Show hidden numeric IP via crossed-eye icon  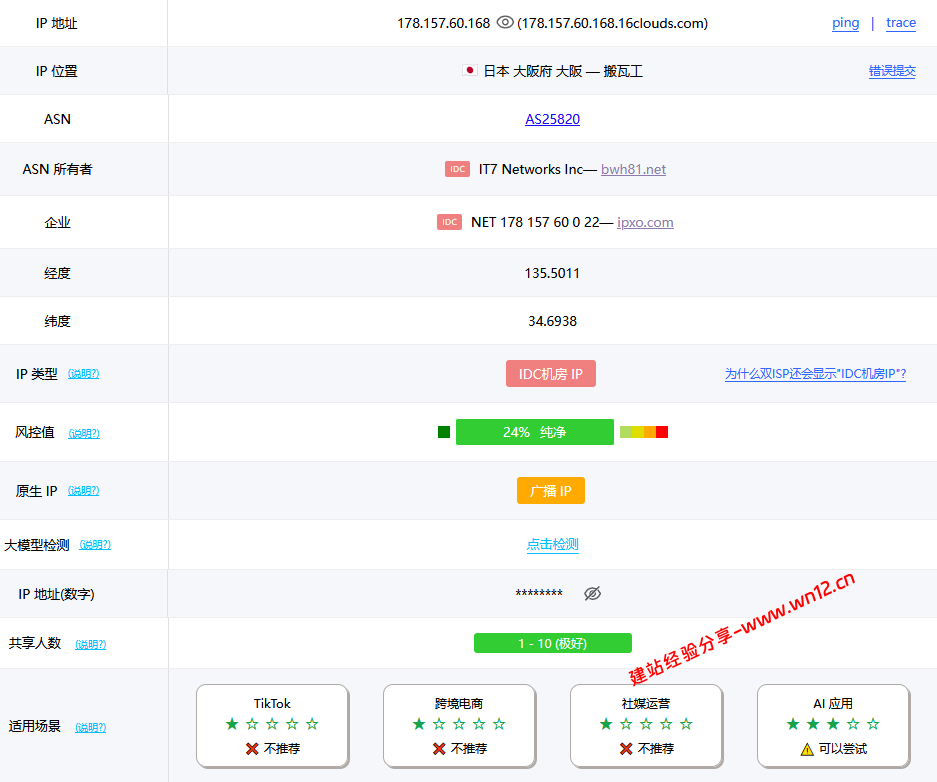592,593
